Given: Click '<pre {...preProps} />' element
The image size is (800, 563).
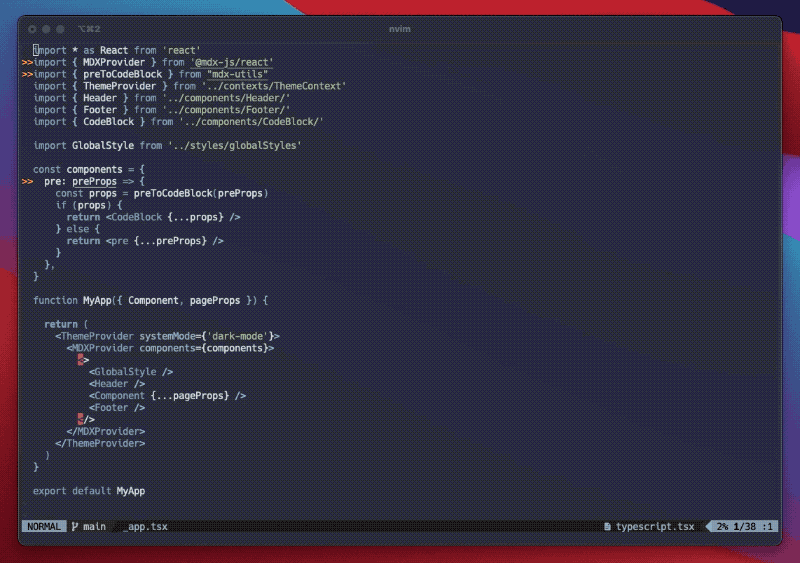Looking at the screenshot, I should point(164,241).
